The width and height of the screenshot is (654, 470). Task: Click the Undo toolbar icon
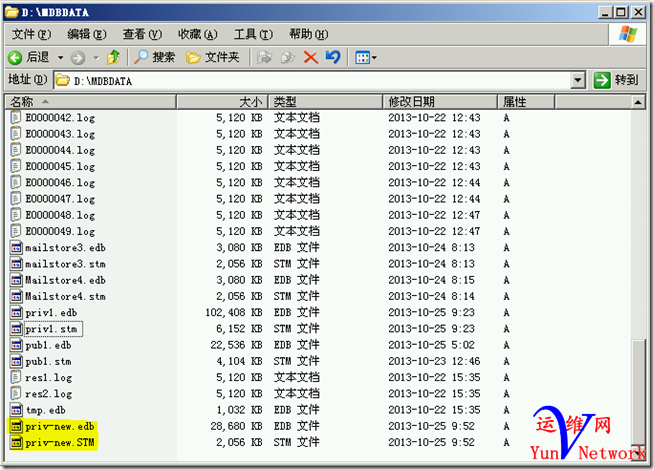[x=333, y=57]
